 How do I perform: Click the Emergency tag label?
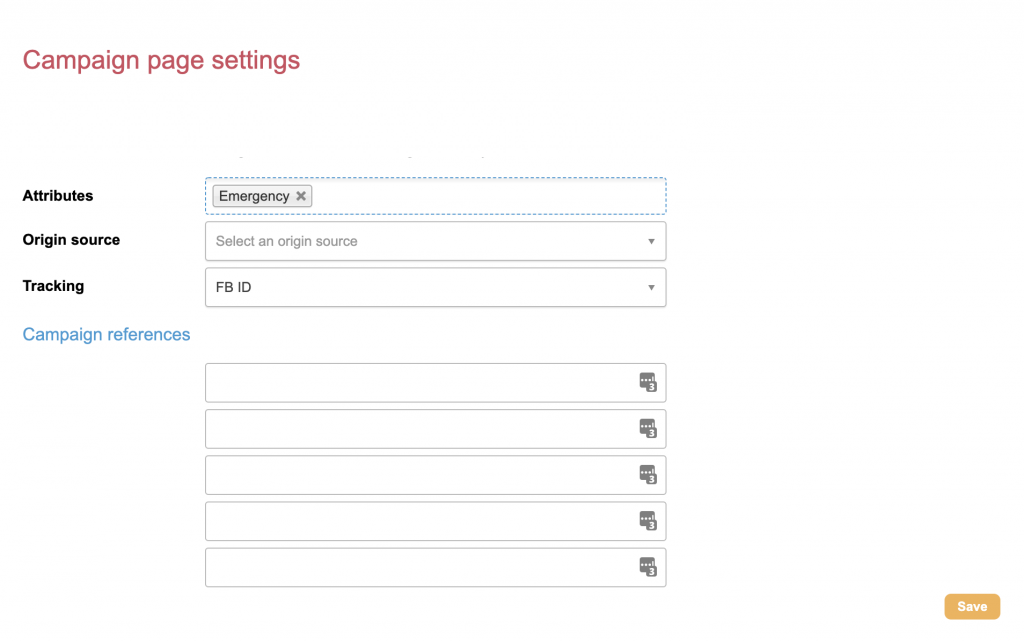point(254,196)
